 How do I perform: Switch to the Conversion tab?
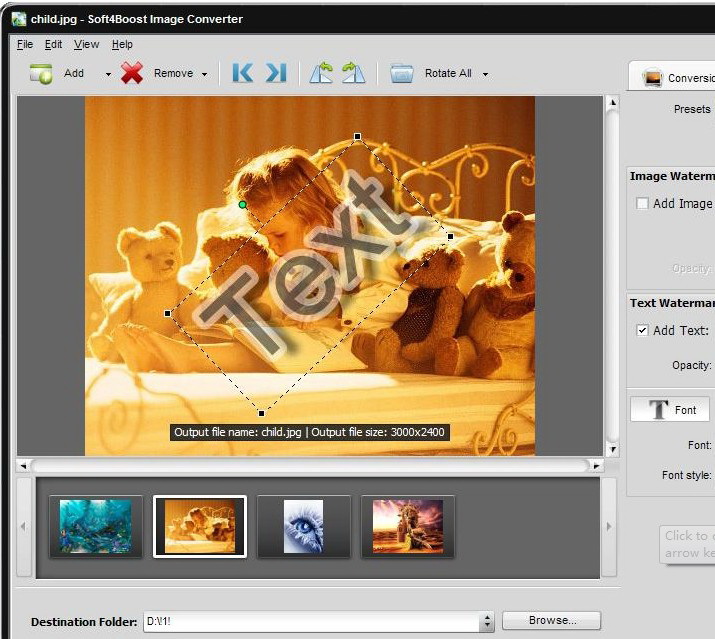672,76
